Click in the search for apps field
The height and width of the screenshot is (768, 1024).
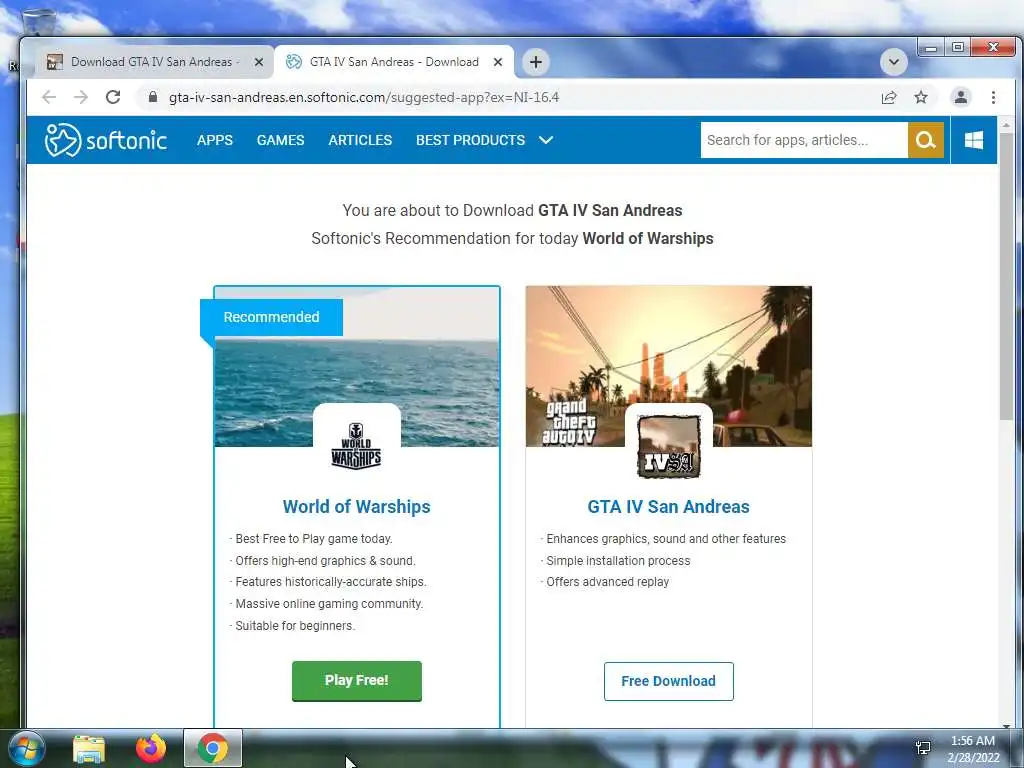[804, 140]
